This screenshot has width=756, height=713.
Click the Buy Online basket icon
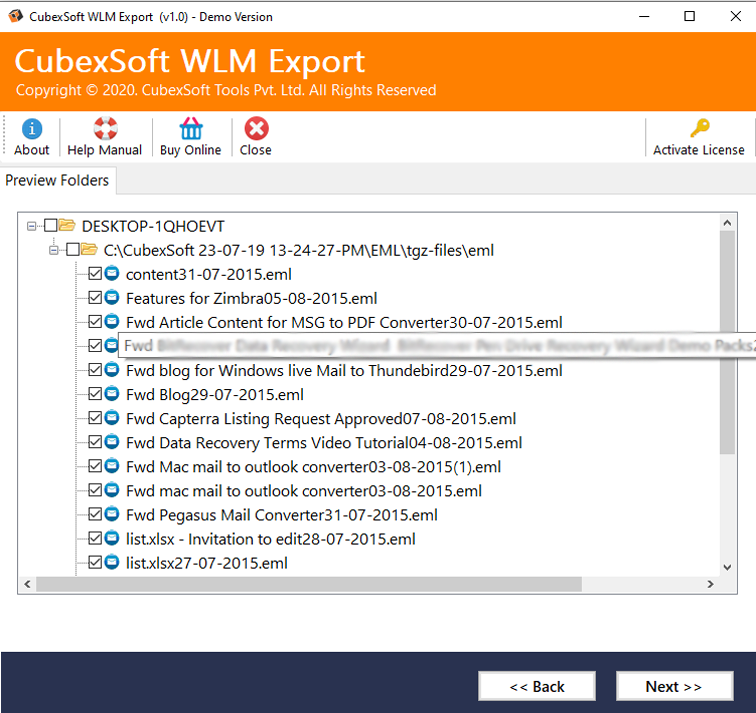point(190,129)
